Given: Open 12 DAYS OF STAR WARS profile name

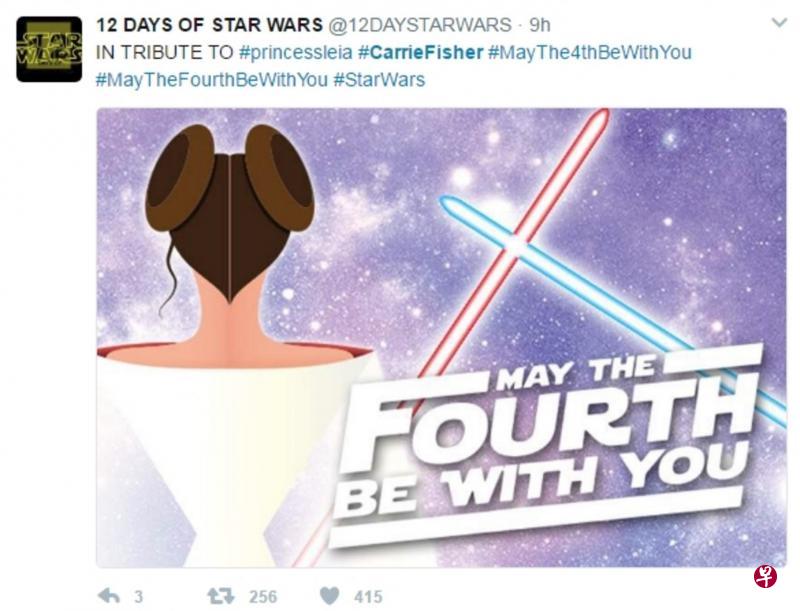Looking at the screenshot, I should coord(209,24).
